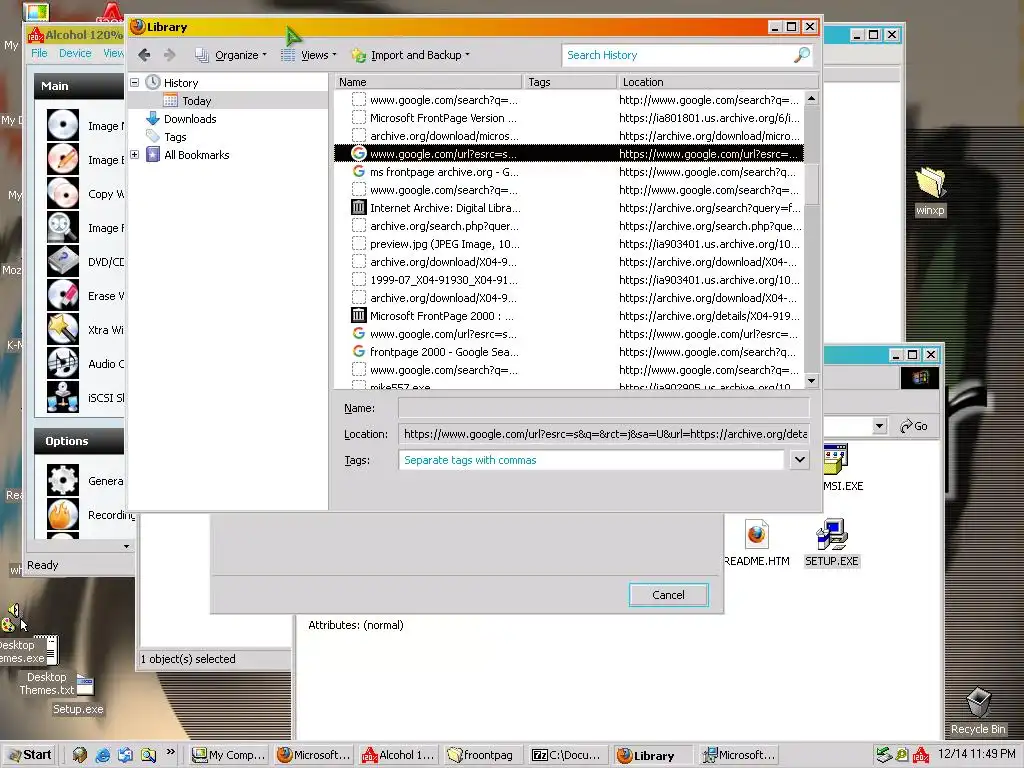Image resolution: width=1024 pixels, height=768 pixels.
Task: Select Tags in Library sidebar
Action: click(175, 137)
